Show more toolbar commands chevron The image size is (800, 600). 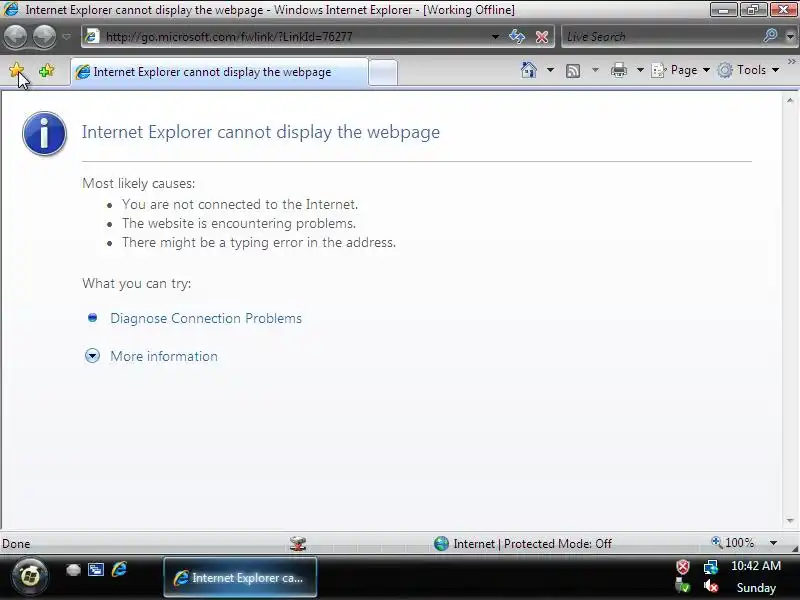[792, 62]
